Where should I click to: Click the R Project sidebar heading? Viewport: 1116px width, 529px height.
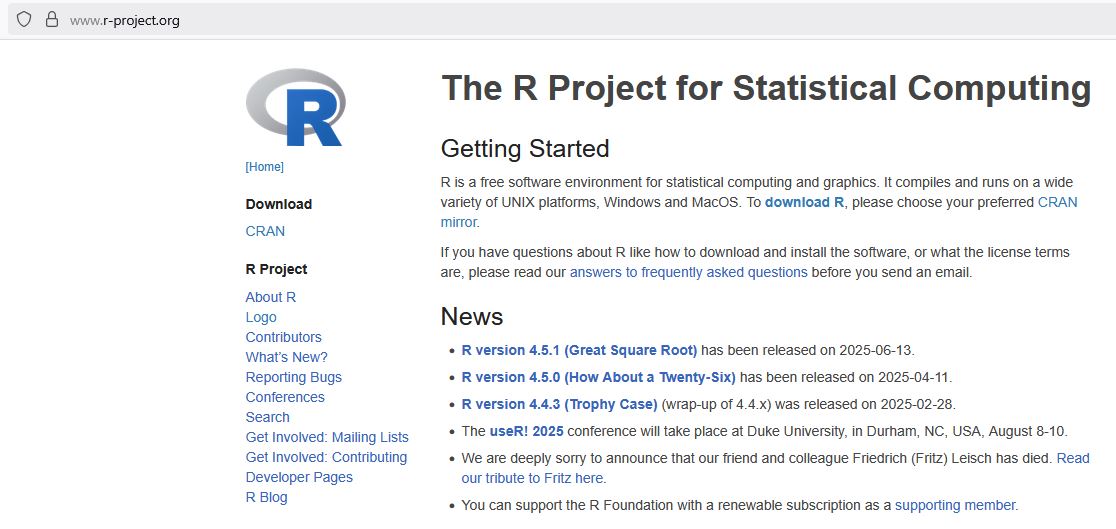tap(276, 269)
